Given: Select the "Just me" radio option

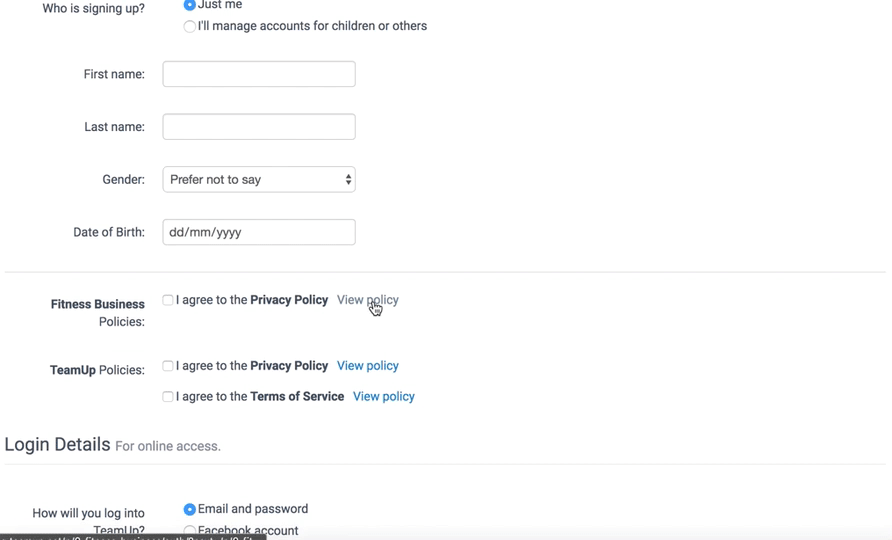Looking at the screenshot, I should (190, 5).
